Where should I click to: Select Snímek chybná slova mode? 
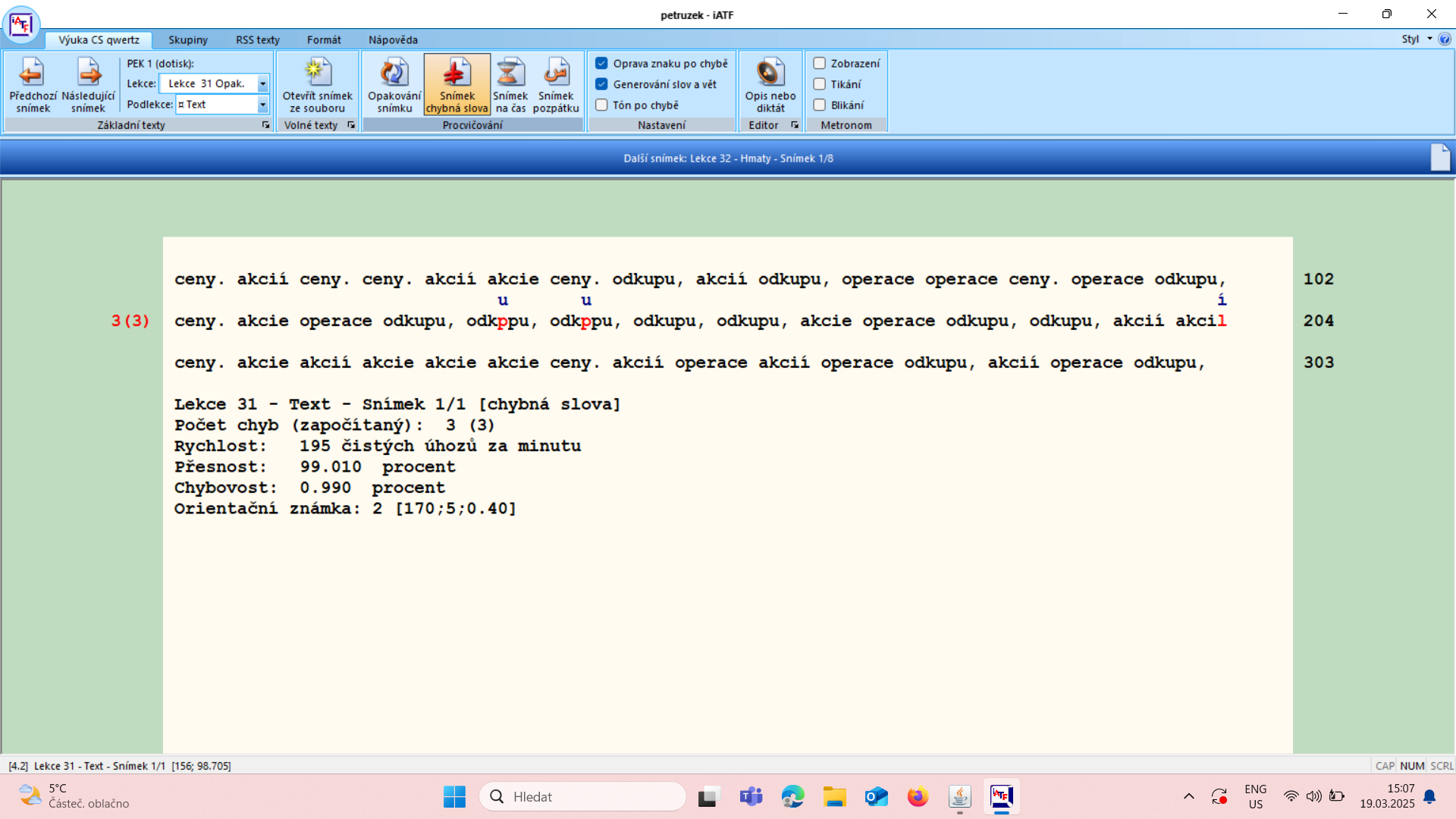coord(457,85)
